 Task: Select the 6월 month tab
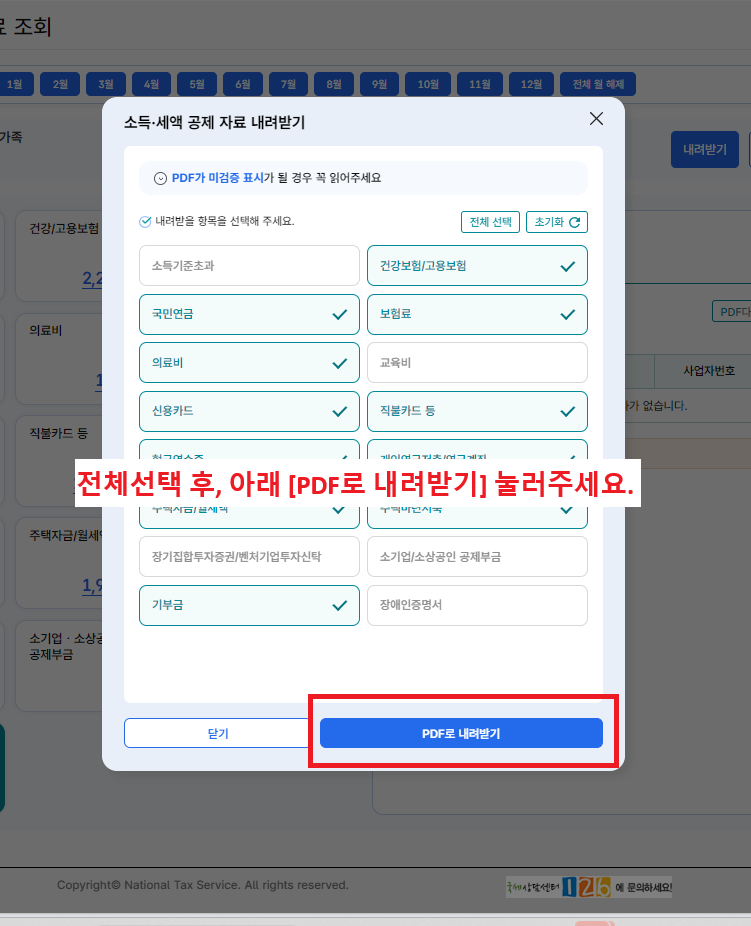click(243, 84)
